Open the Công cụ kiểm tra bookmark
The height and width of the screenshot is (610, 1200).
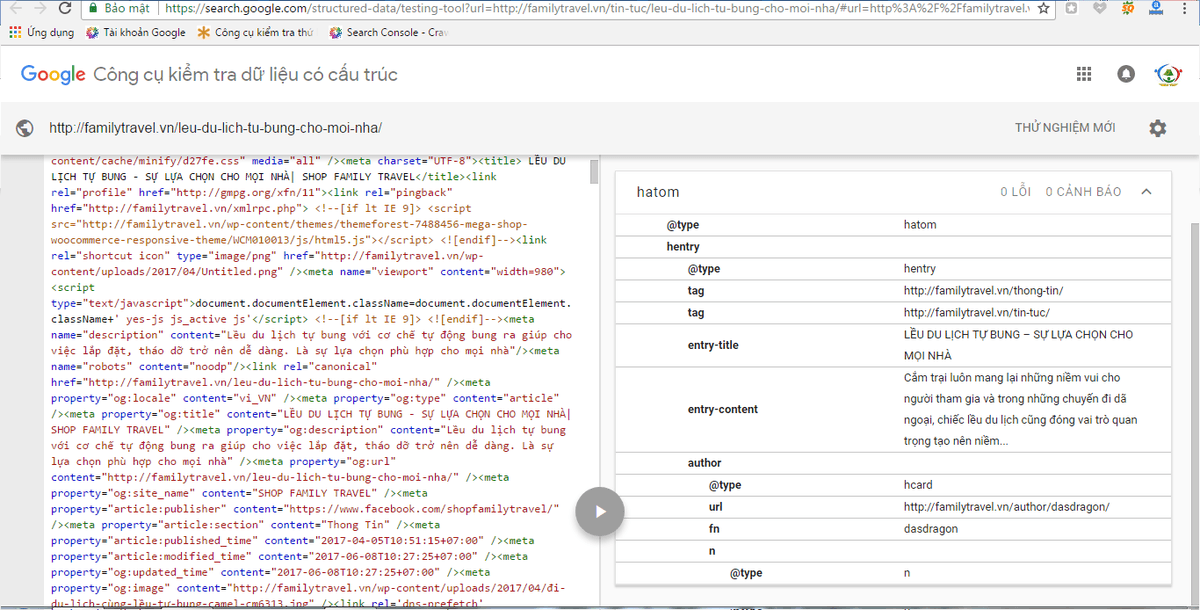(x=256, y=33)
